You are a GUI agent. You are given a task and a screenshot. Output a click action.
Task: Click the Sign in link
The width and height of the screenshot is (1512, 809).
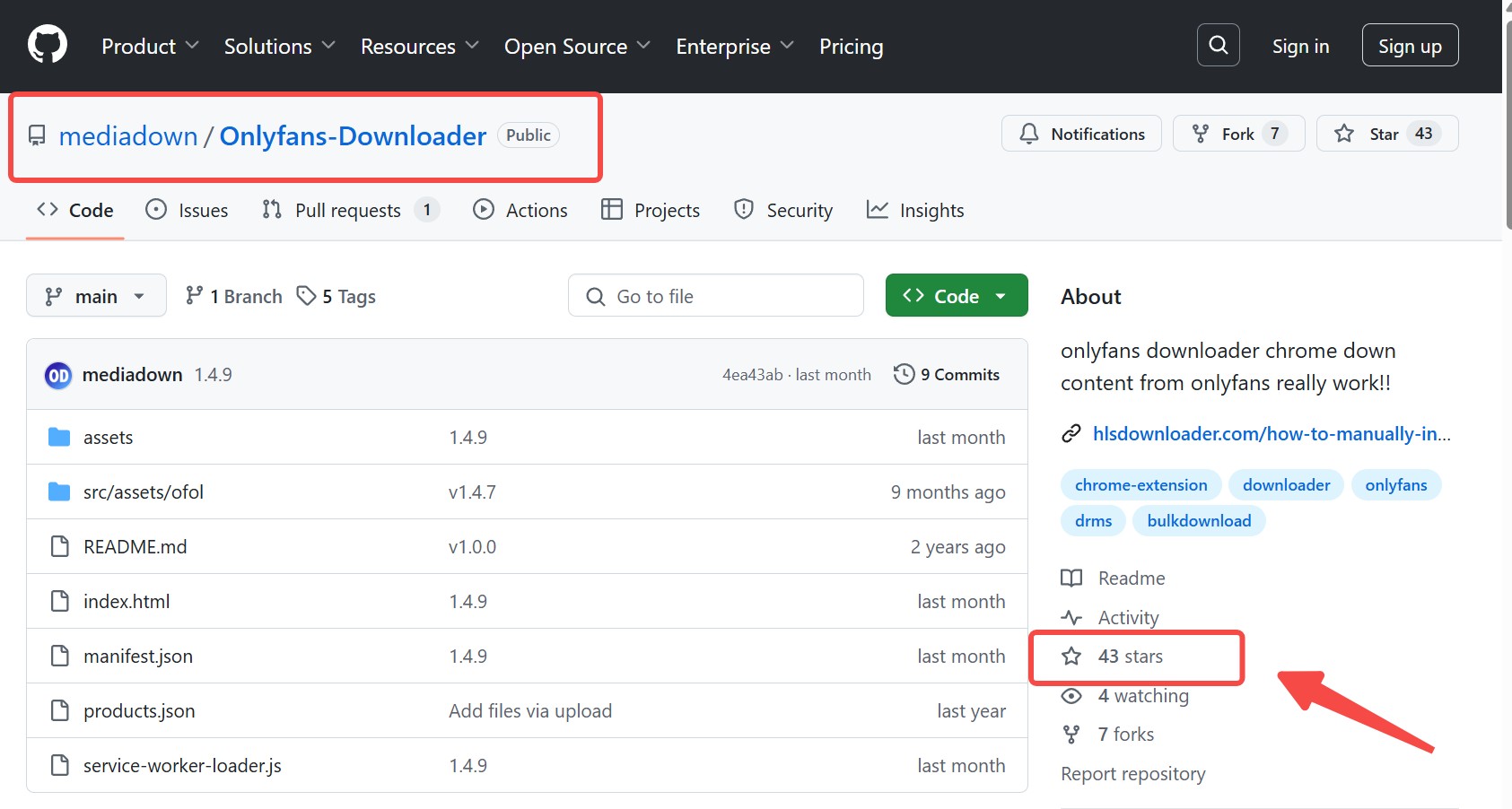pyautogui.click(x=1300, y=46)
